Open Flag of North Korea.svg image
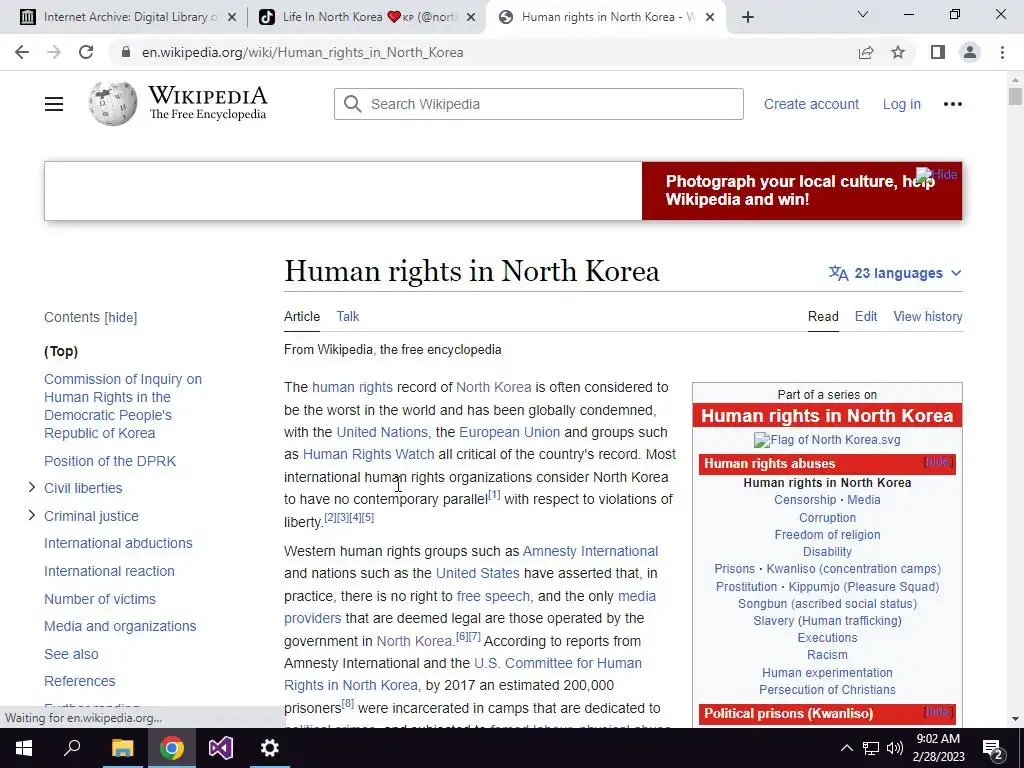The image size is (1024, 768). [x=827, y=440]
